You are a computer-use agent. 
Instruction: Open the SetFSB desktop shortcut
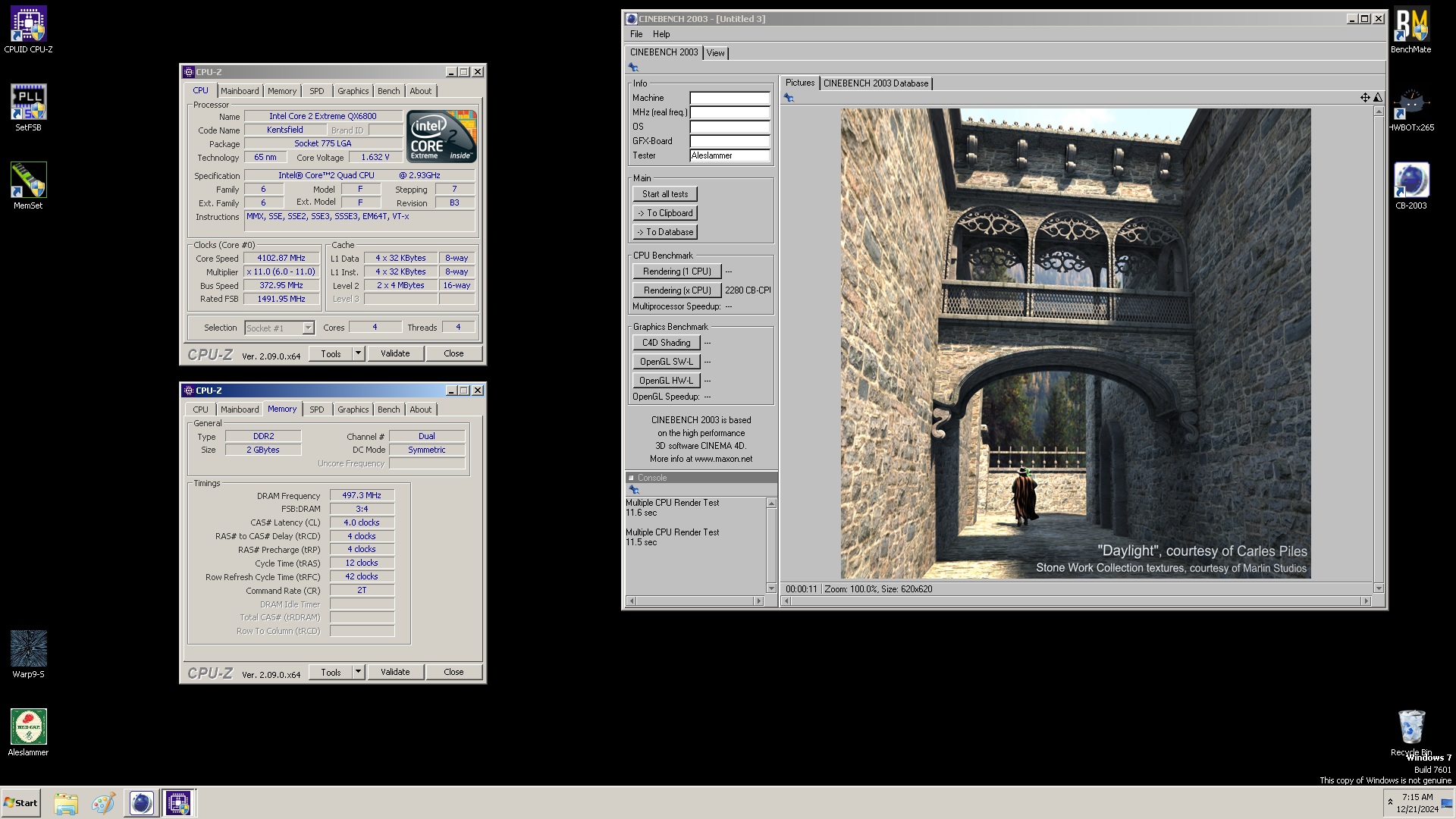click(28, 108)
